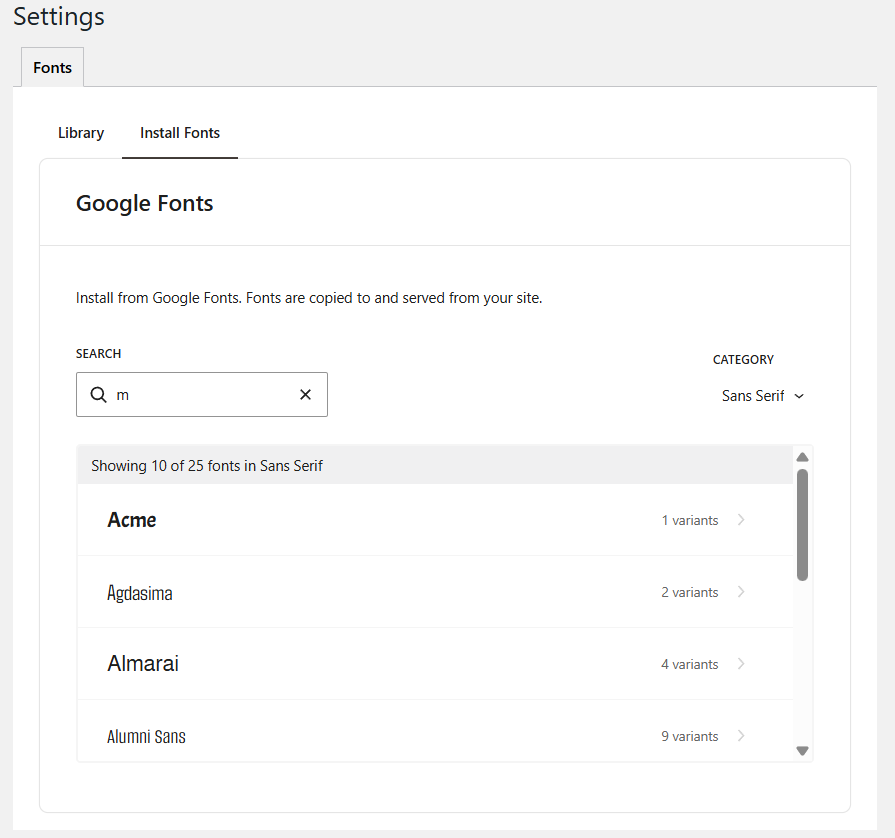Select the Agdasima font row

click(x=400, y=592)
